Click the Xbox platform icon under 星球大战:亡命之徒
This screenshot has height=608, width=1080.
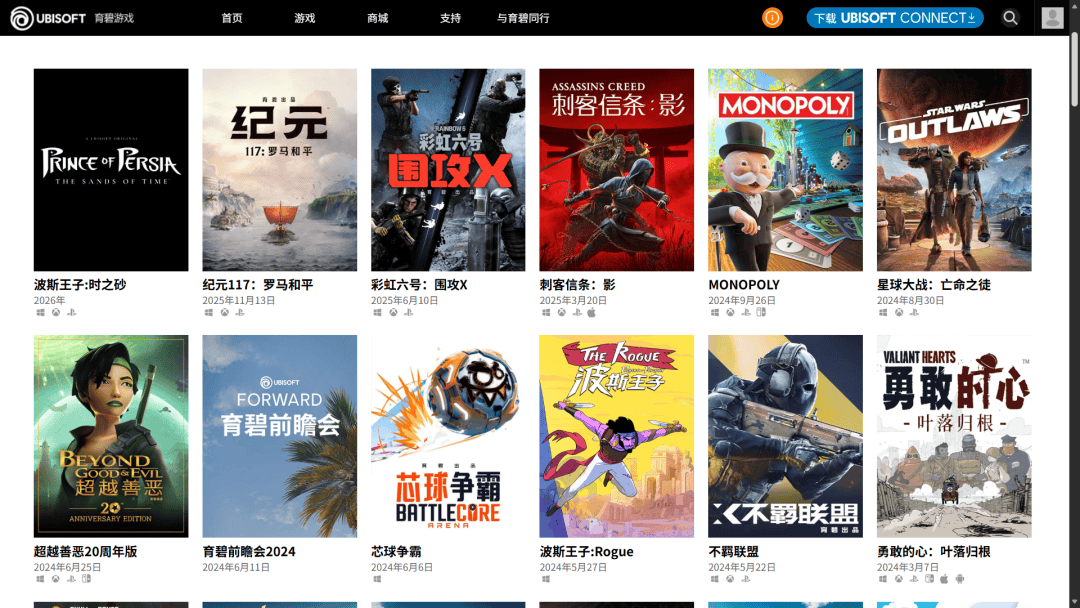click(898, 312)
